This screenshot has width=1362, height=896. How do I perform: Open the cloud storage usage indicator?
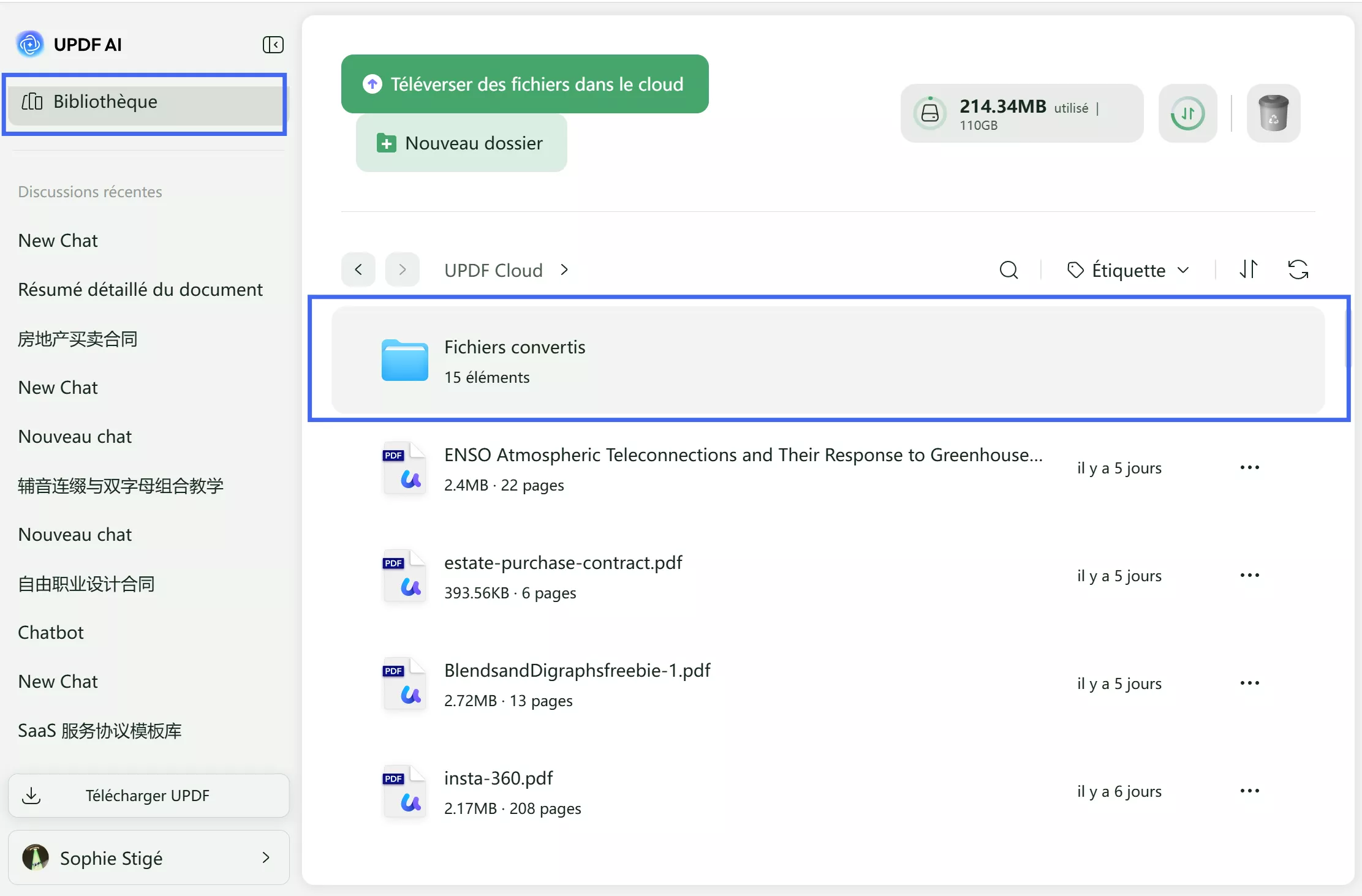pos(1021,113)
